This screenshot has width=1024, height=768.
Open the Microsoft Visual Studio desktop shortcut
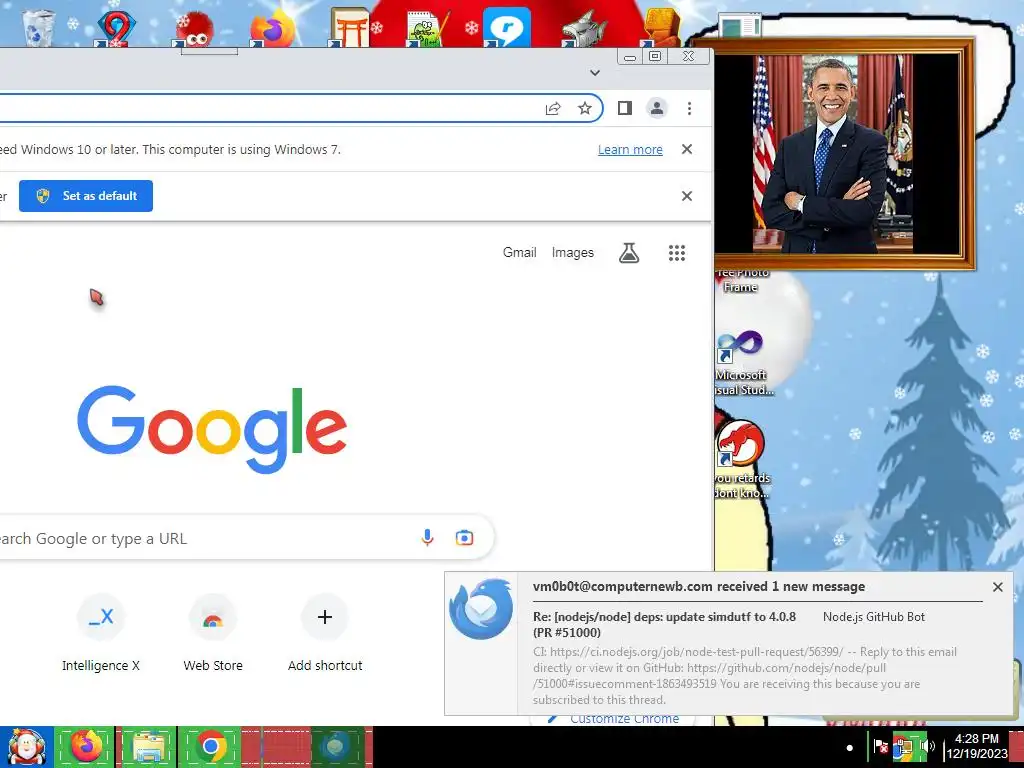742,363
